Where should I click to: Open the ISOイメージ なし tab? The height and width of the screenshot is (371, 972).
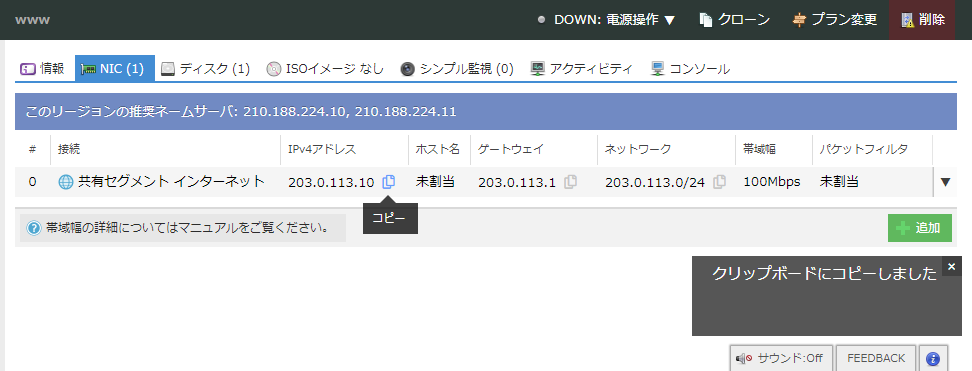[325, 68]
